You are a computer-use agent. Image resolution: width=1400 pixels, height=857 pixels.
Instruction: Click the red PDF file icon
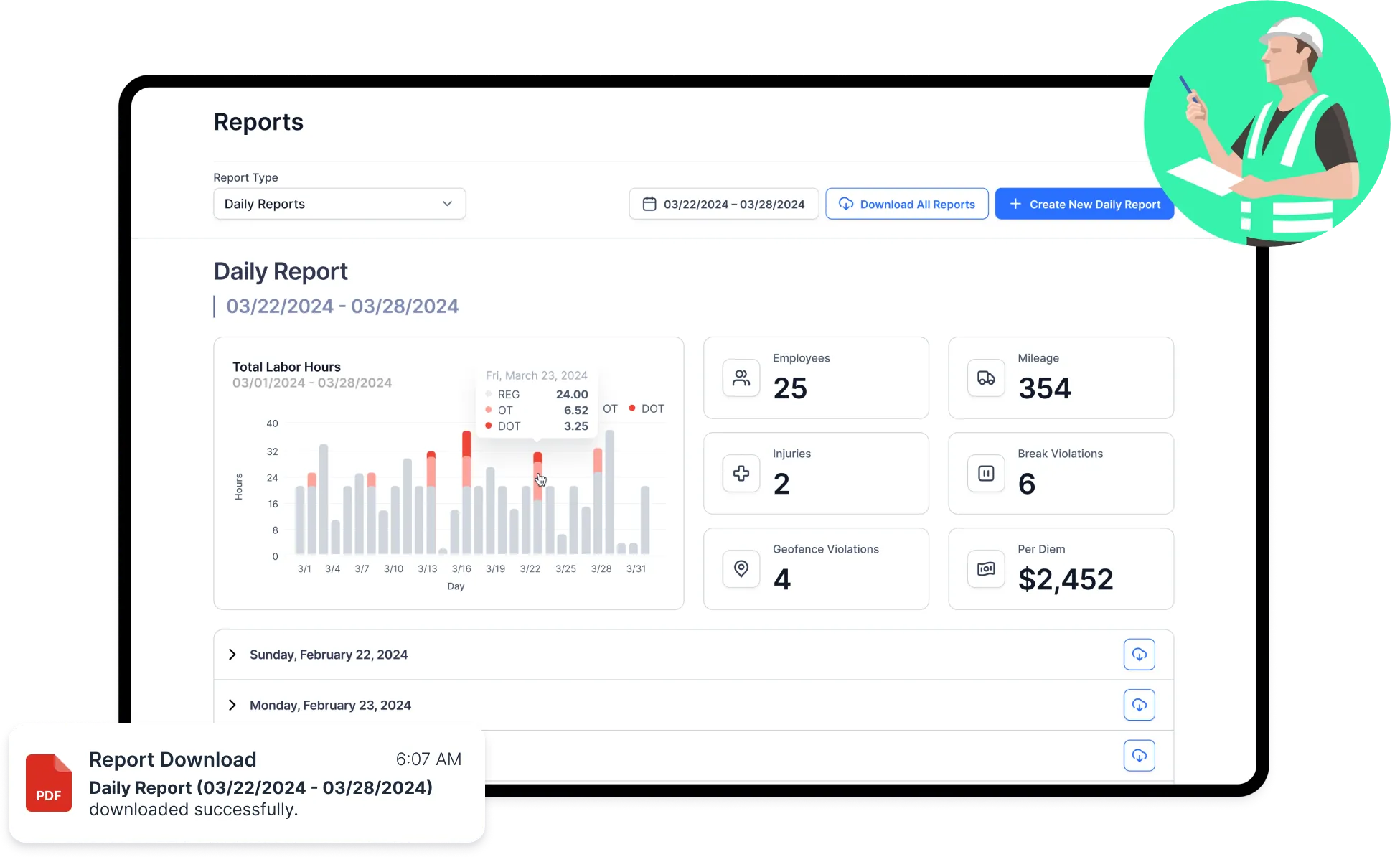(x=49, y=783)
